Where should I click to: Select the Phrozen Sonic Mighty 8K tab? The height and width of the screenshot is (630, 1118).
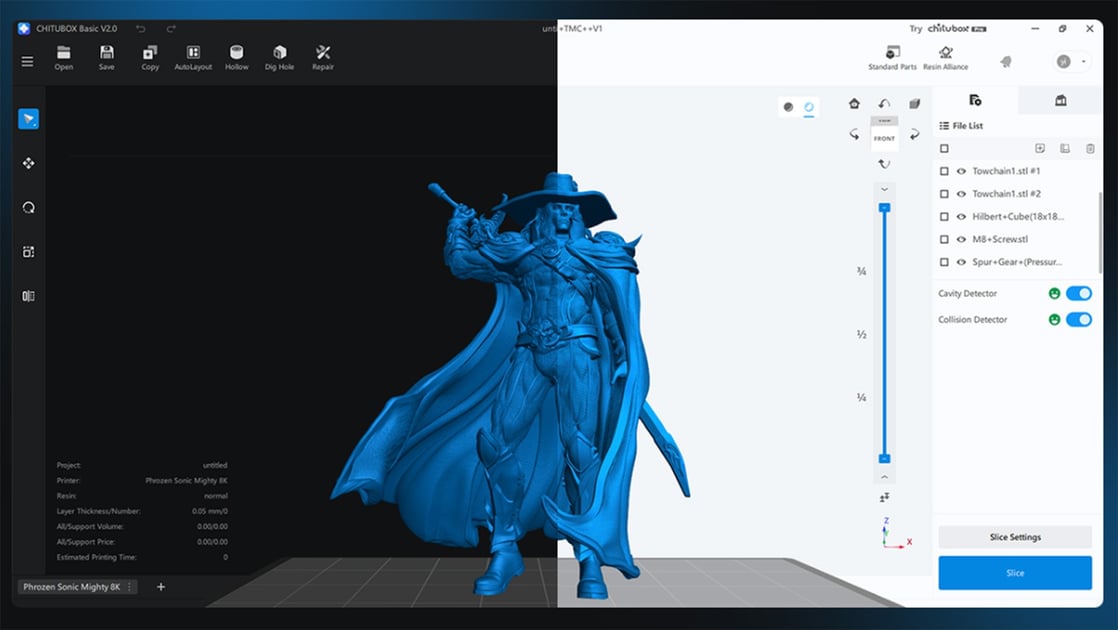coord(71,587)
